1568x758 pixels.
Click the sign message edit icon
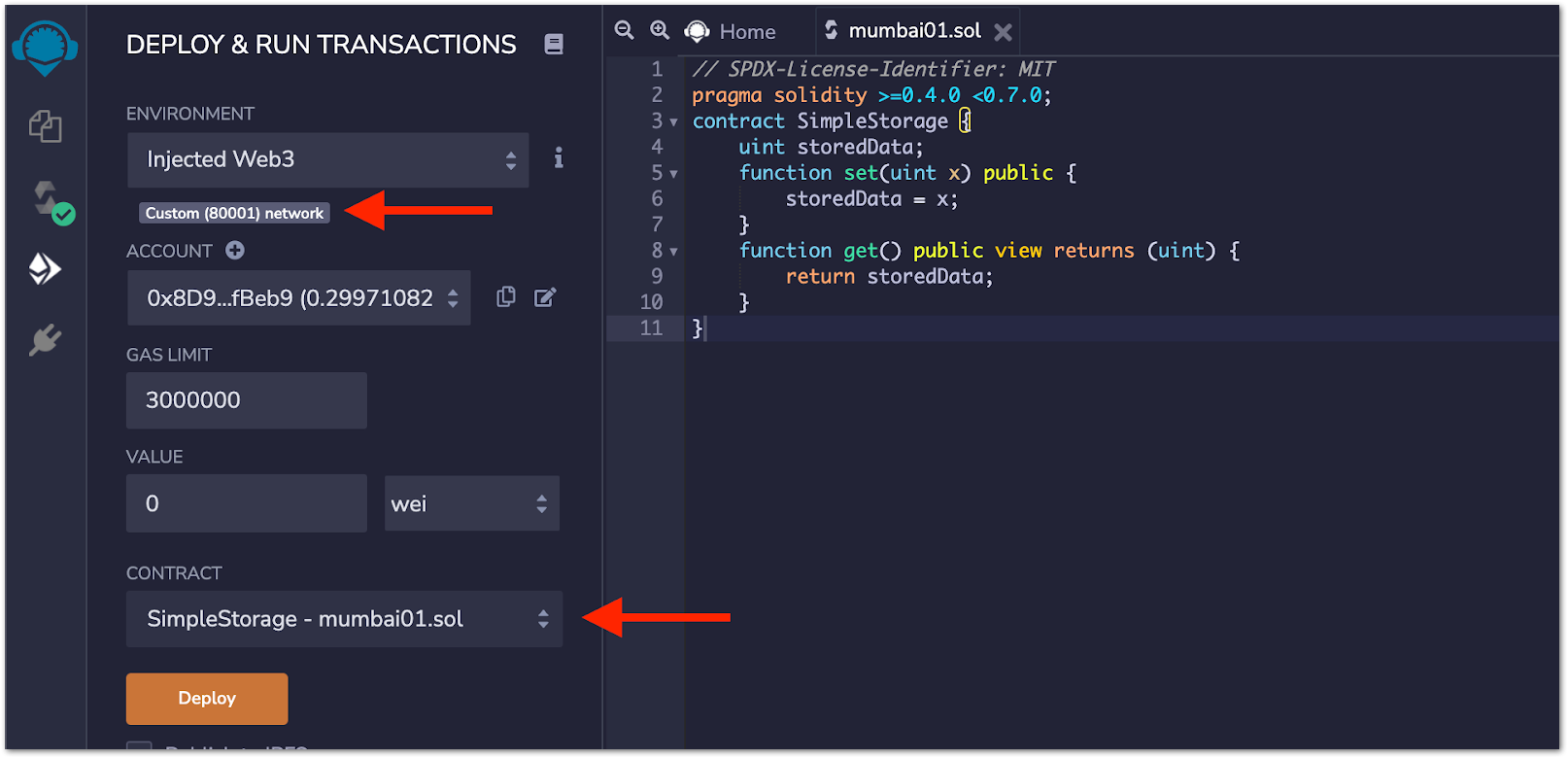(x=545, y=297)
